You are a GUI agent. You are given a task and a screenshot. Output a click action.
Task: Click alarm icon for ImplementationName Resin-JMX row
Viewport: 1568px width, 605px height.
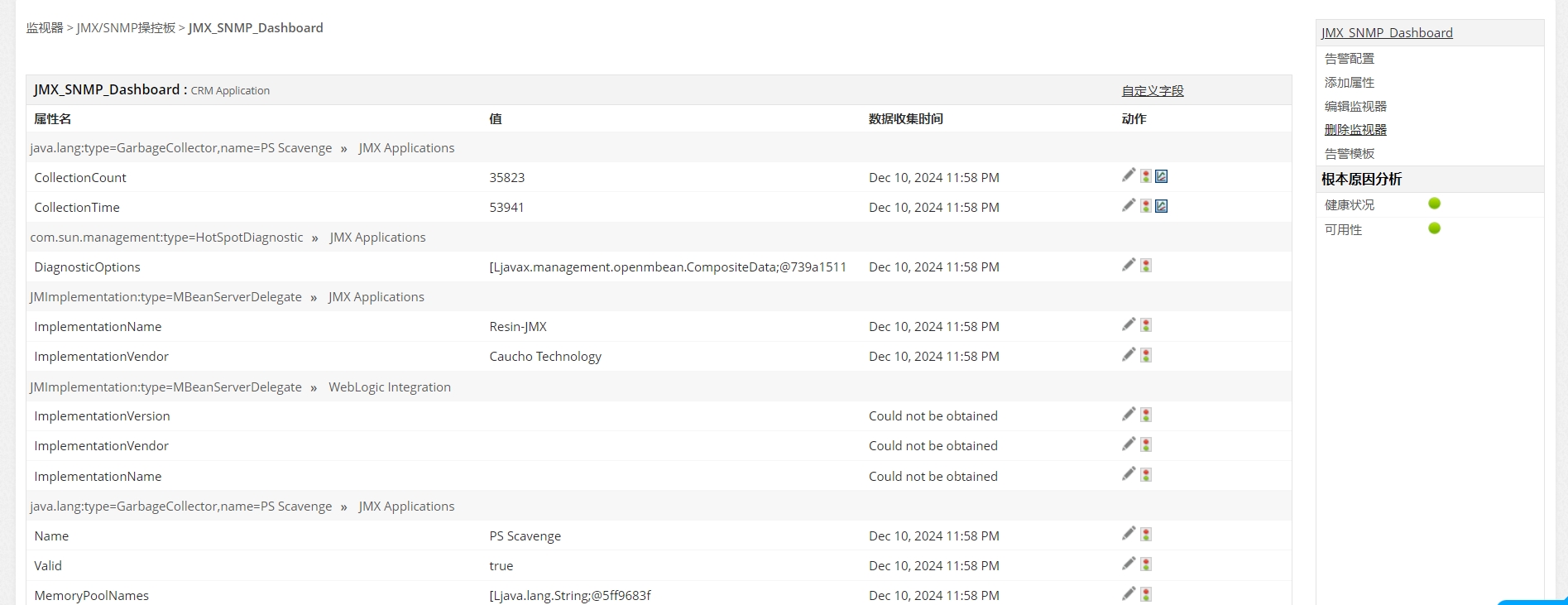point(1146,325)
